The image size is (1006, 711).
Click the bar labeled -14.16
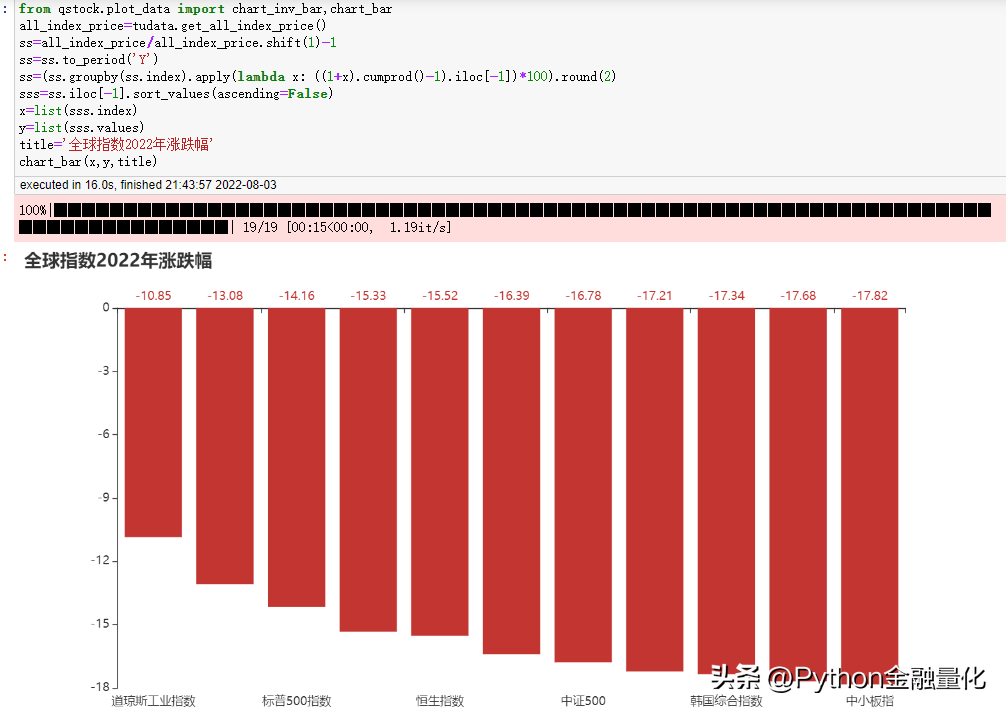[x=296, y=458]
